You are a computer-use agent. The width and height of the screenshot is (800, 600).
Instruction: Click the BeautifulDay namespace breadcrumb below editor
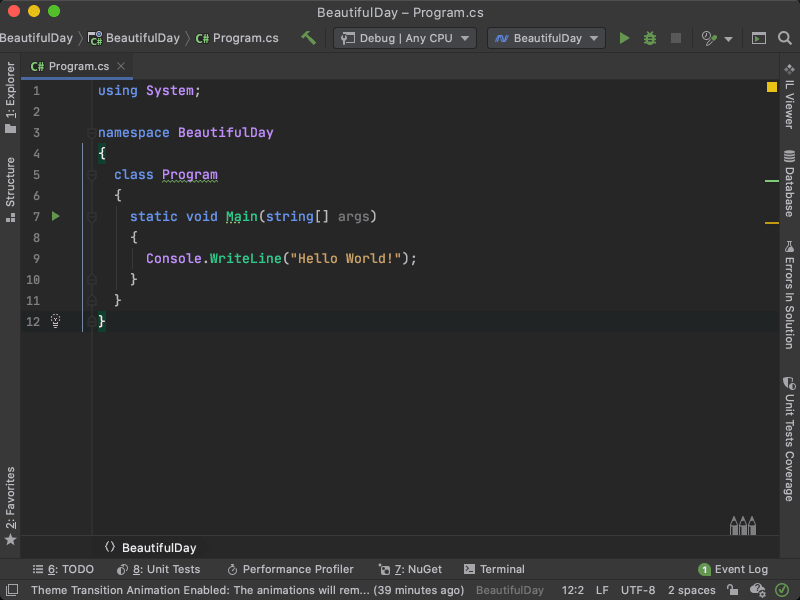point(151,547)
